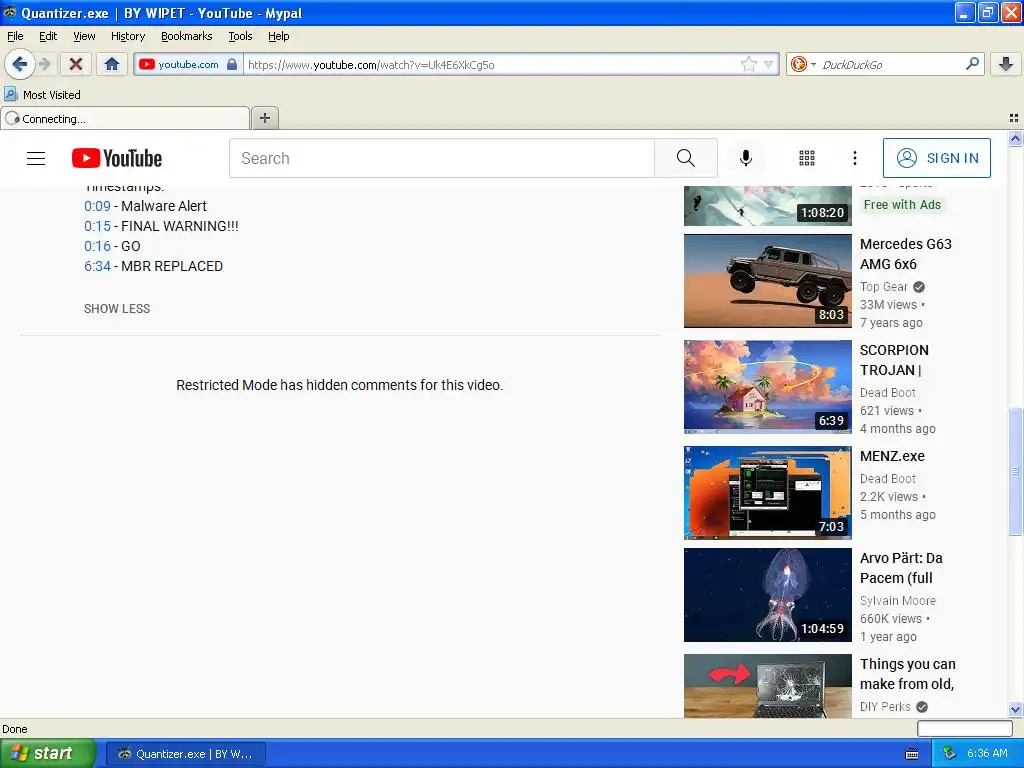
Task: Open the Edit menu
Action: click(48, 36)
